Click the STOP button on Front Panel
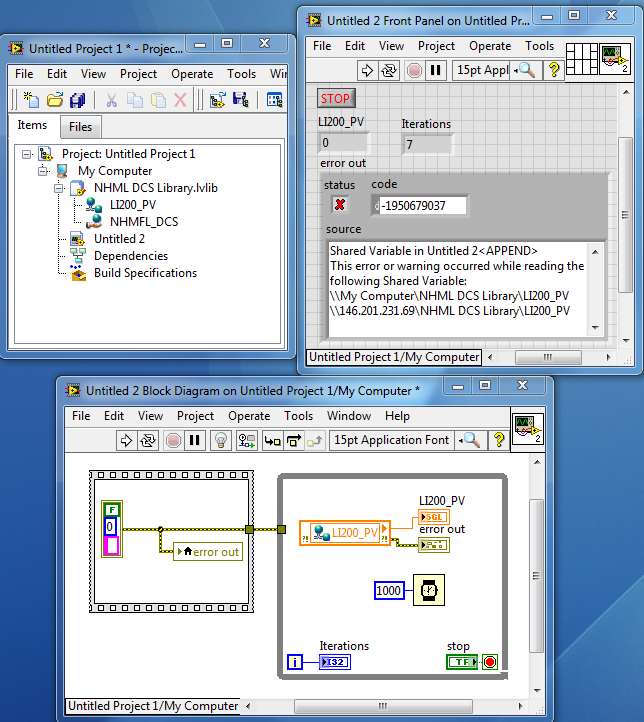Image resolution: width=644 pixels, height=722 pixels. 336,99
